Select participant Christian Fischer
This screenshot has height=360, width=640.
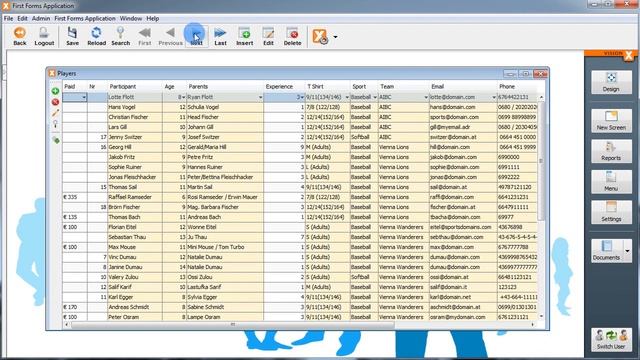click(x=135, y=117)
